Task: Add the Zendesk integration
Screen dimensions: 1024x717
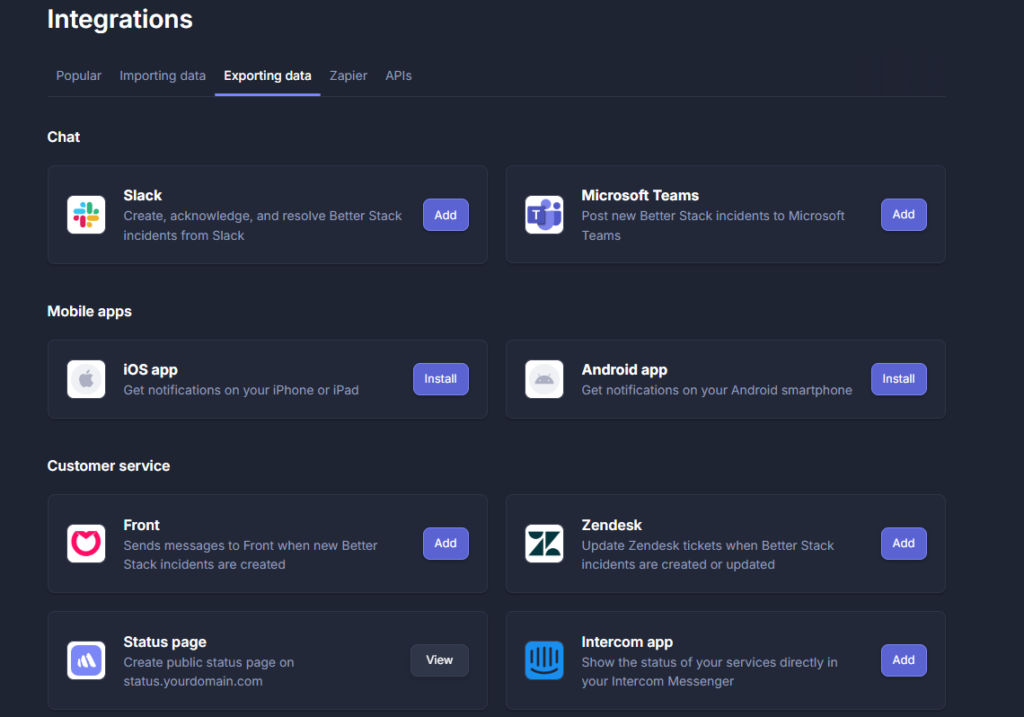Action: point(903,544)
